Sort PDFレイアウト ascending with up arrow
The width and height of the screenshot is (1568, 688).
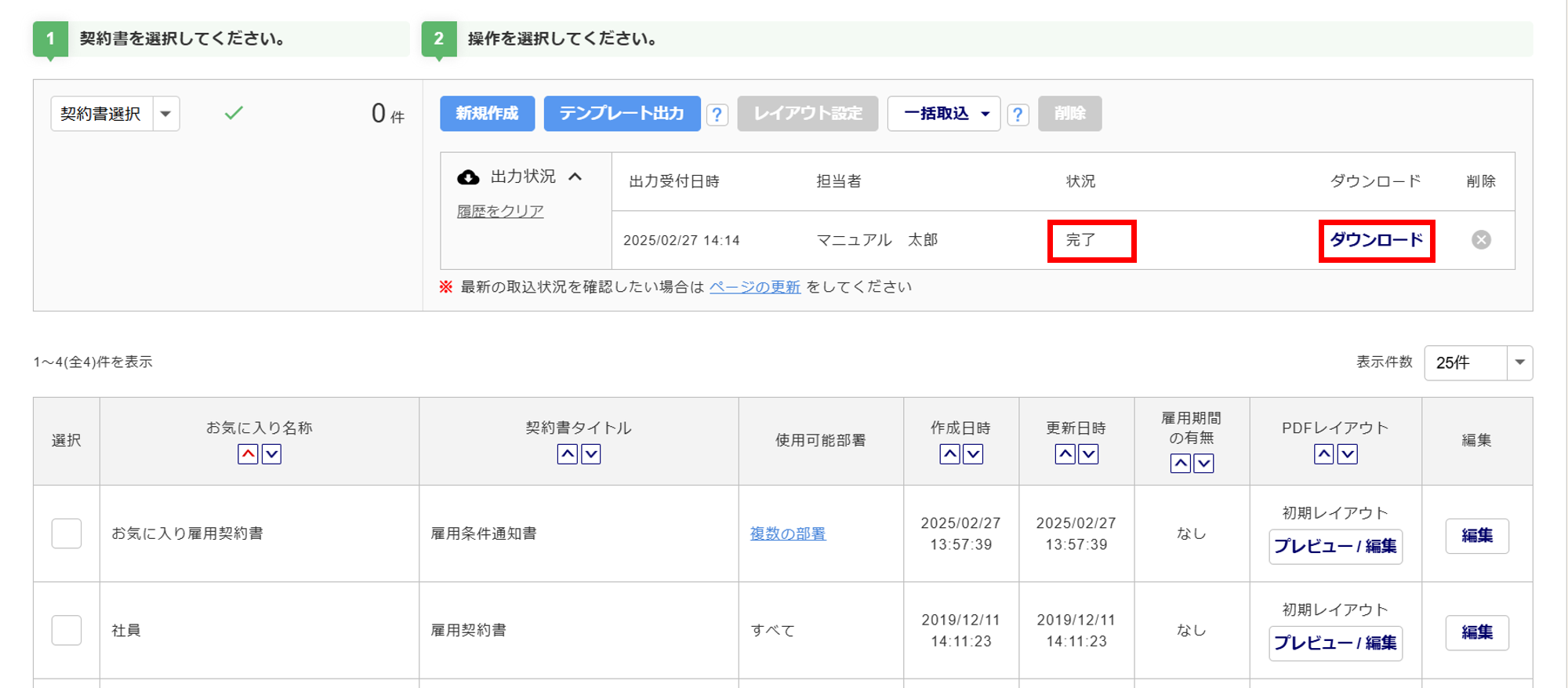(x=1324, y=454)
